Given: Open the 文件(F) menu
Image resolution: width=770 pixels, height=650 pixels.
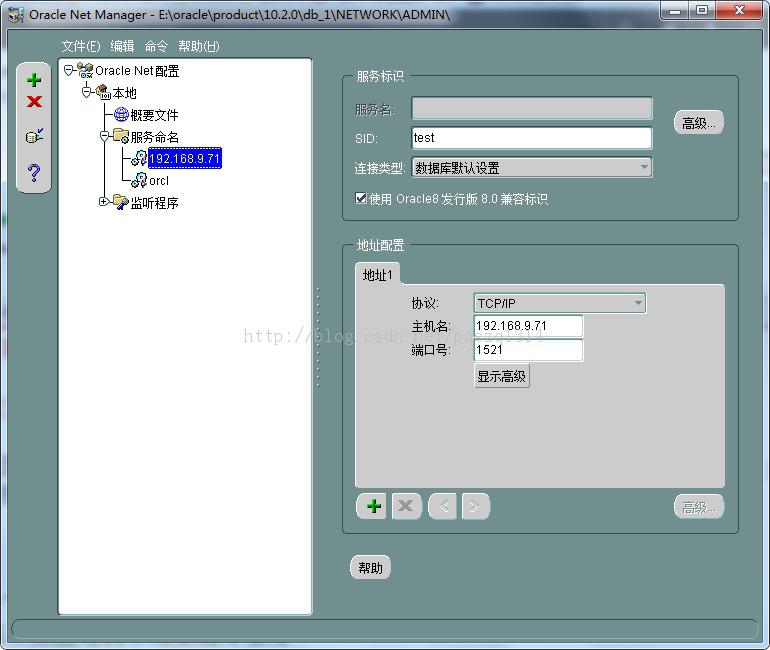Looking at the screenshot, I should [x=81, y=46].
